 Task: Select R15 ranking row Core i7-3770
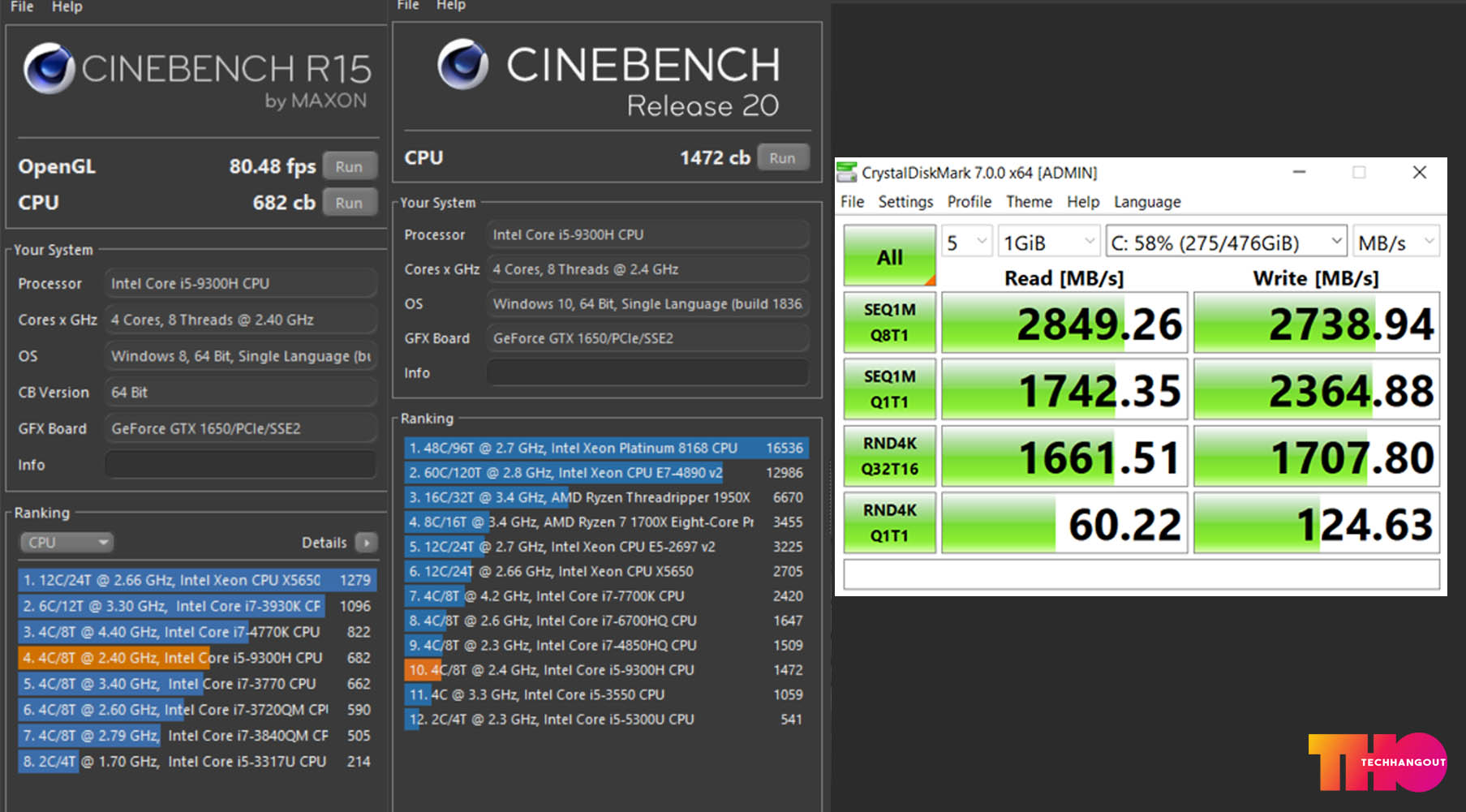(x=196, y=684)
